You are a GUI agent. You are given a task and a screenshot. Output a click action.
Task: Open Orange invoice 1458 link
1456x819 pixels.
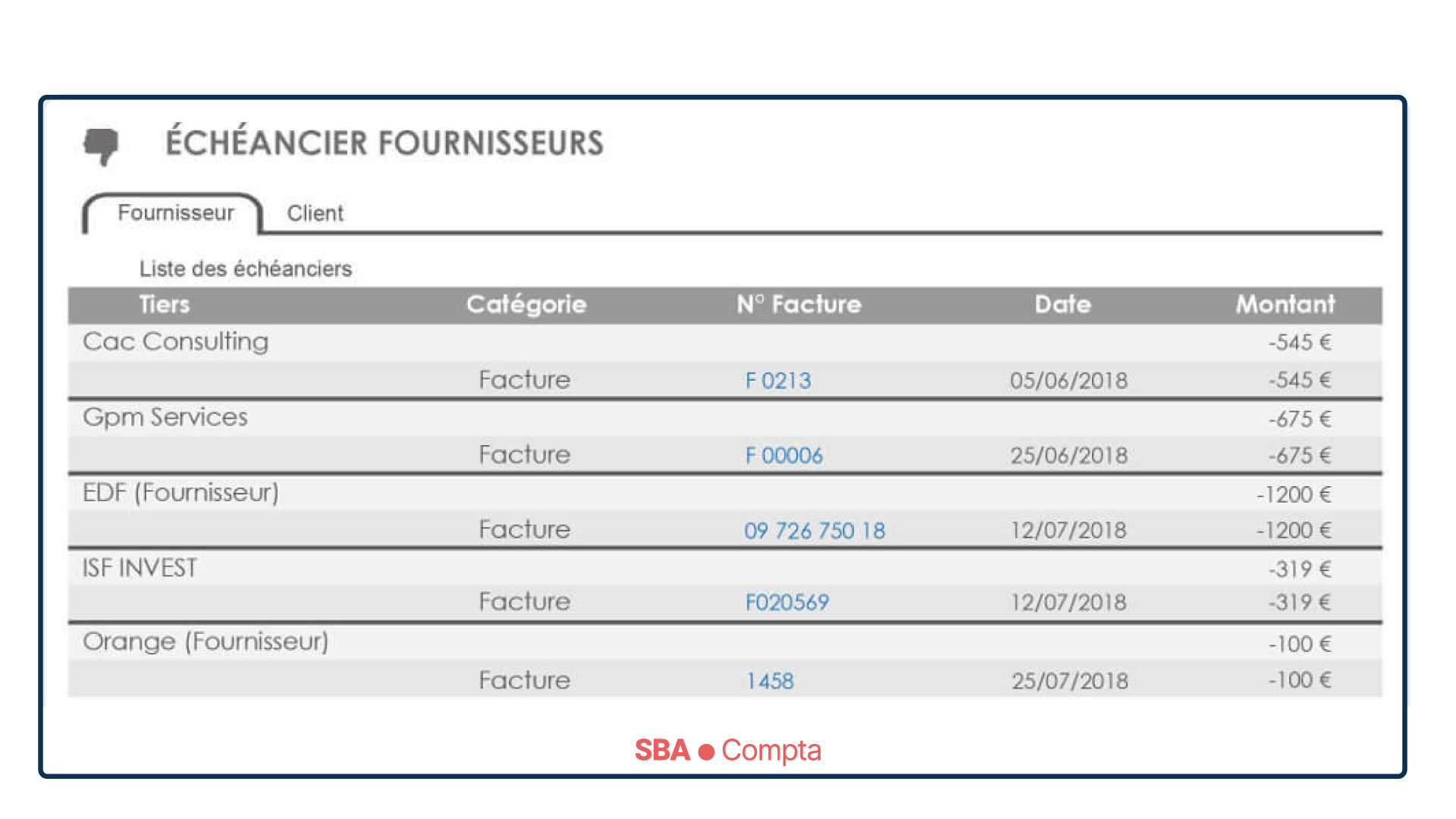click(x=770, y=681)
